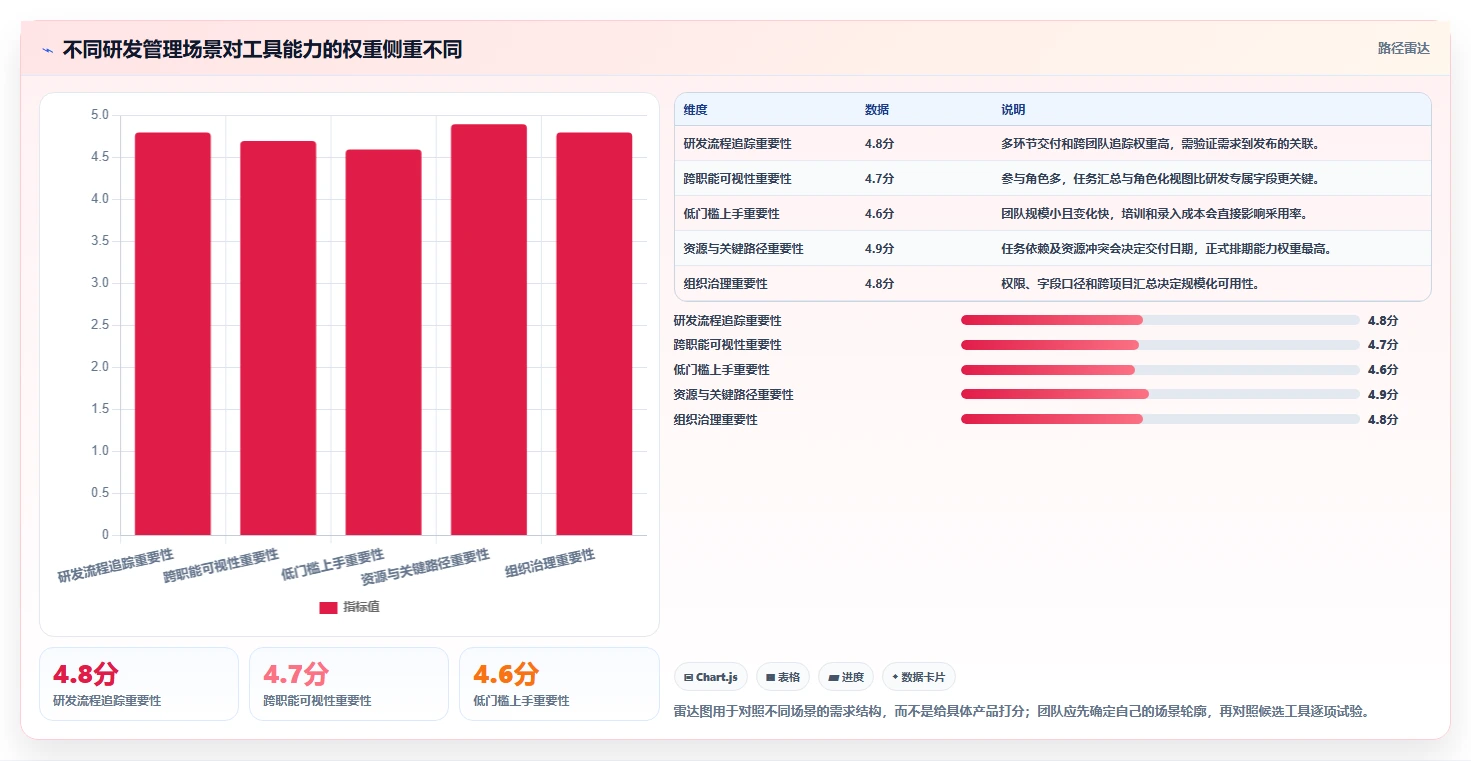Image resolution: width=1471 pixels, height=761 pixels.
Task: Select the 数据卡片 tag chip
Action: pyautogui.click(x=918, y=677)
